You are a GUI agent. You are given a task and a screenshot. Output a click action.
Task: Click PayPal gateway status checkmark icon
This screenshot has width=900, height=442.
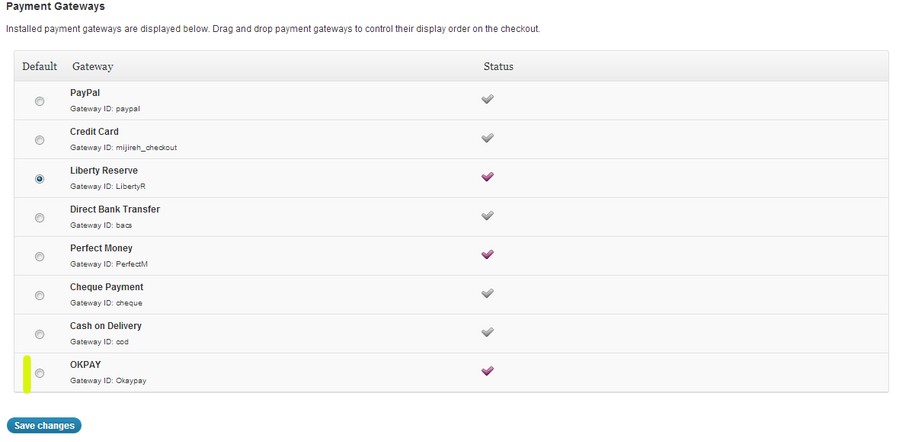pos(488,99)
